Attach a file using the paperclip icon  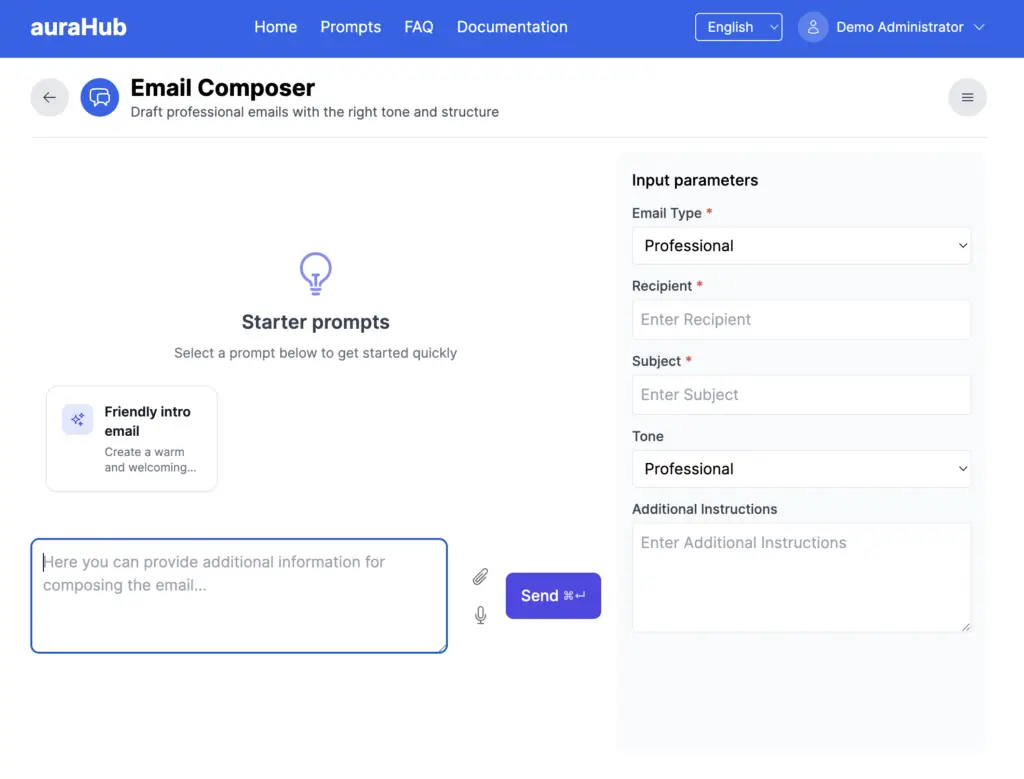coord(480,577)
